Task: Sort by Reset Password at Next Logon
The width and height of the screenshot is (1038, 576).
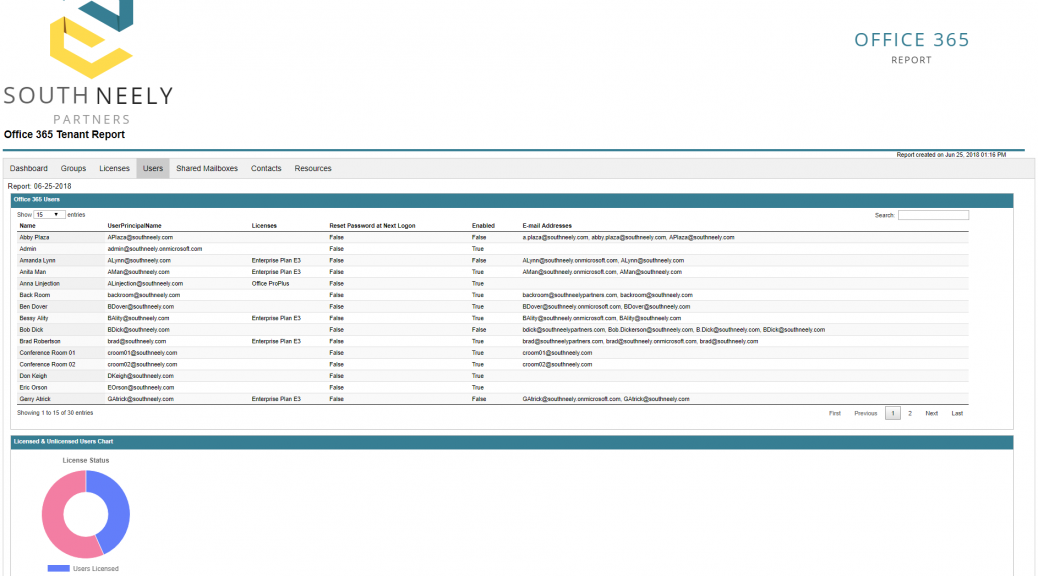Action: 372,226
